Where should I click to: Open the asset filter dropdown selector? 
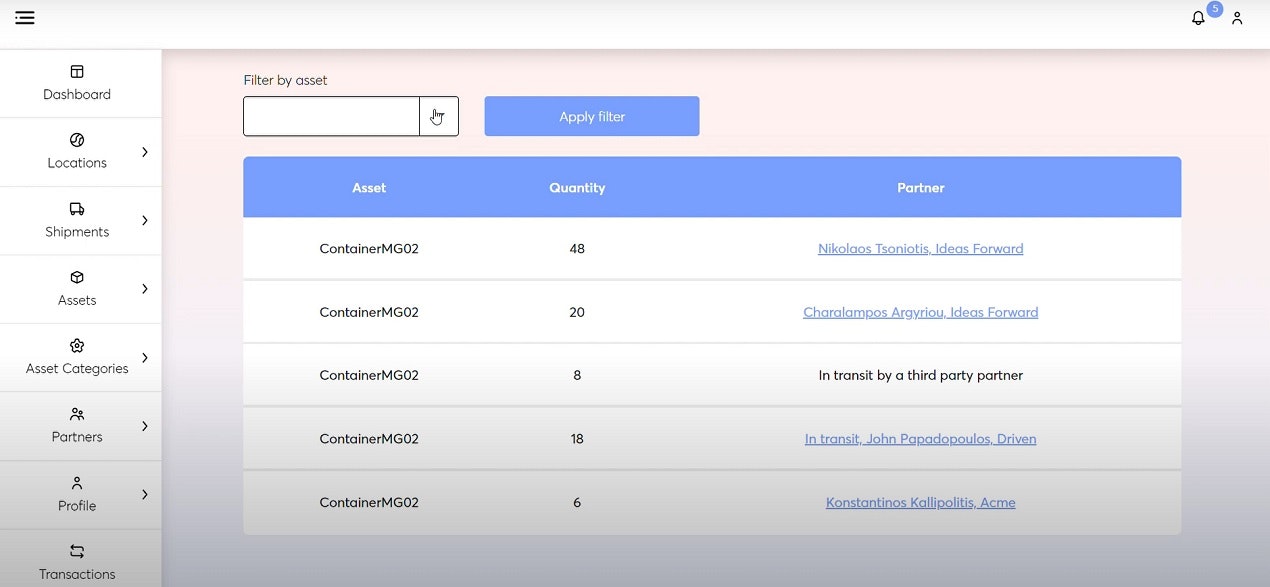point(437,116)
